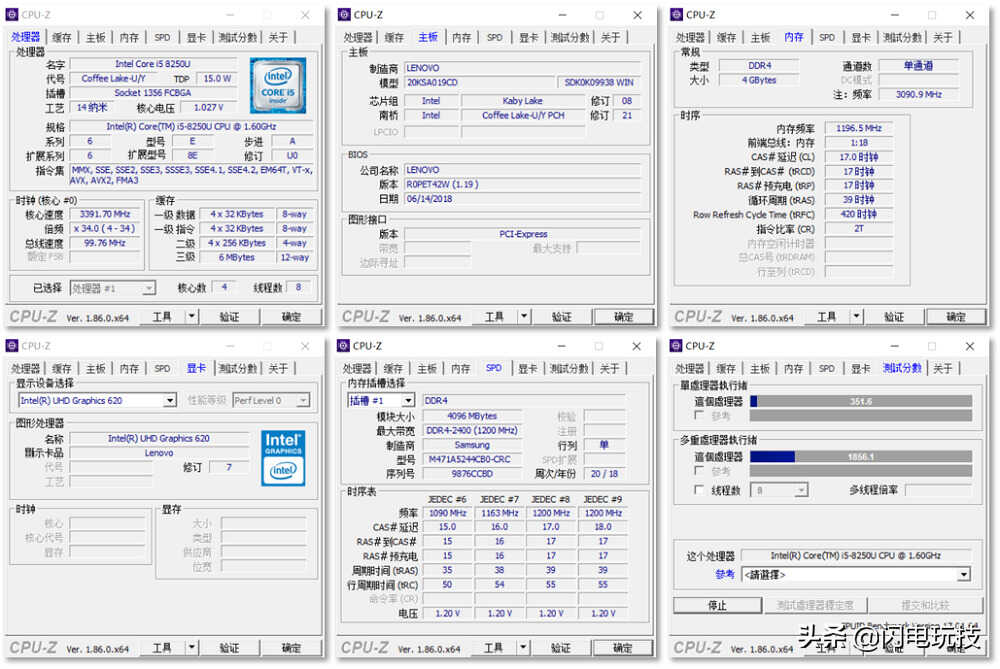Minimize the mainboard tab CPU-Z window

562,15
